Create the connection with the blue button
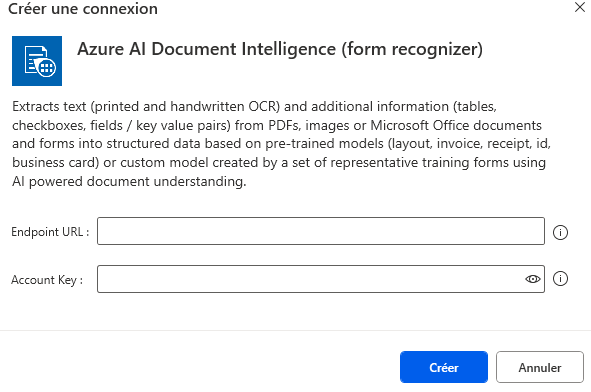Image resolution: width=591 pixels, height=392 pixels. [444, 367]
